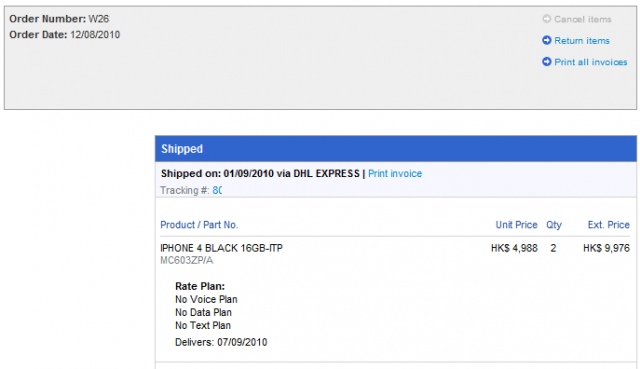Click the disabled Cancel items text
The width and height of the screenshot is (640, 369).
tap(582, 19)
